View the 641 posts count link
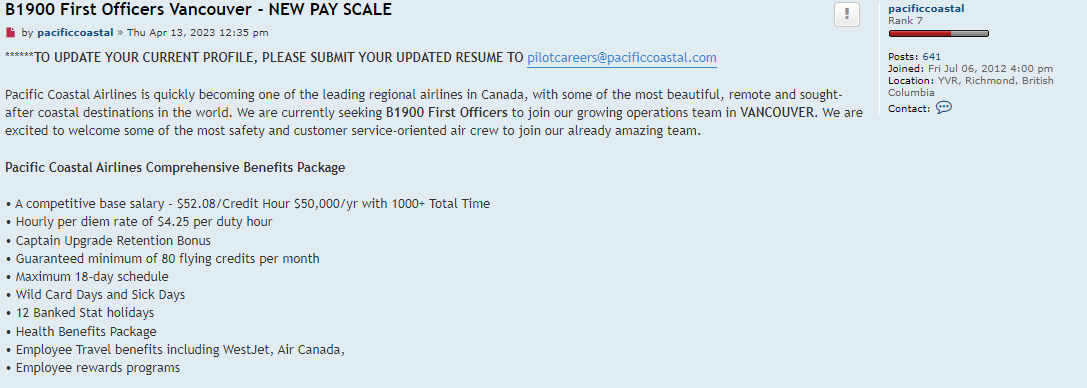 [932, 57]
